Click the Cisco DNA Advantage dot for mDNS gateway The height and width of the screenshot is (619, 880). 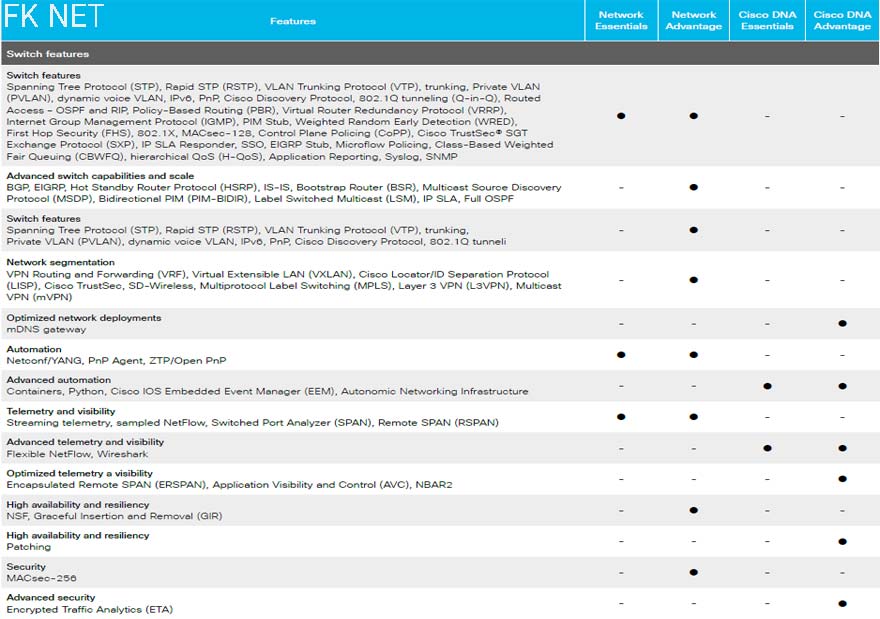click(x=842, y=323)
